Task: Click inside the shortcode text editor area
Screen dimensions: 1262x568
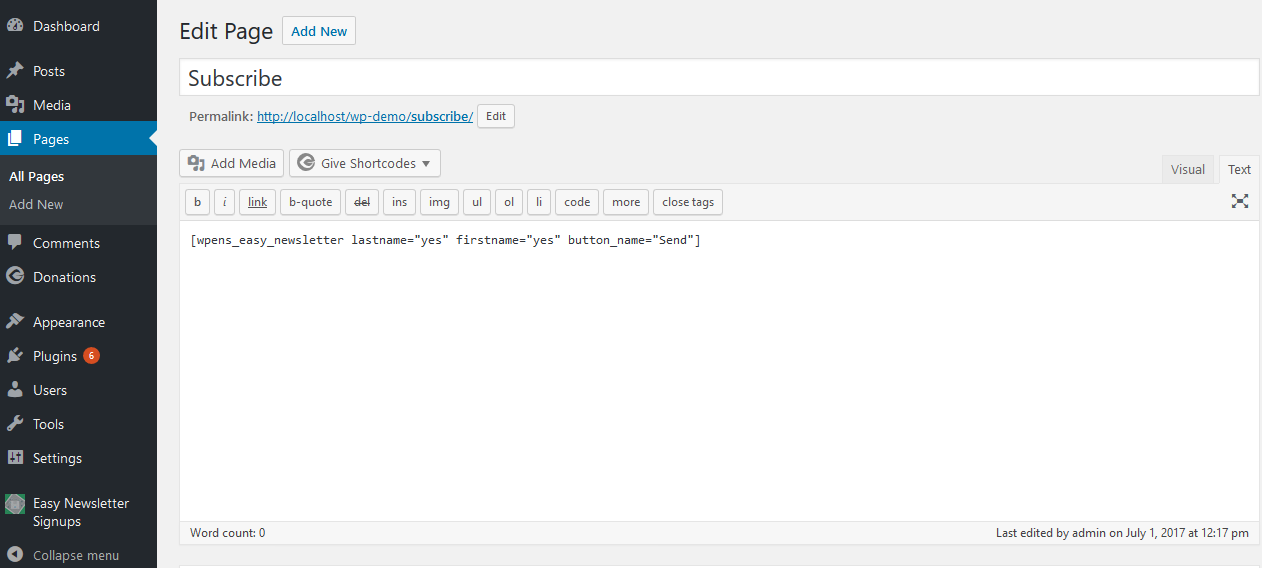Action: coord(719,371)
